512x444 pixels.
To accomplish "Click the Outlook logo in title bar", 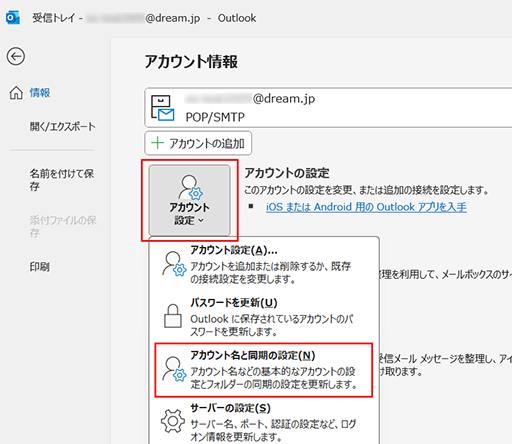I will (13, 18).
